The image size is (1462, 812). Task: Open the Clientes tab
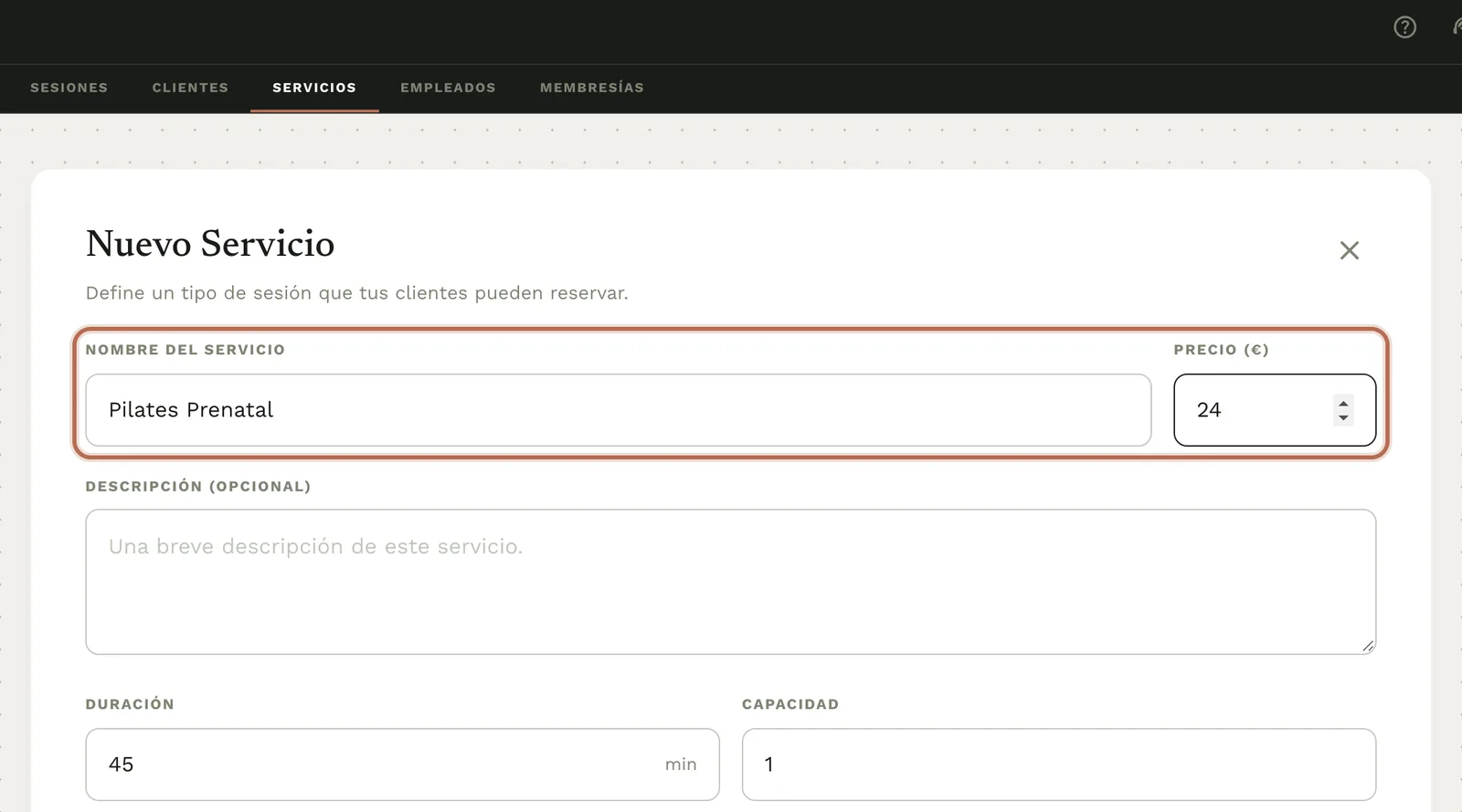(190, 88)
